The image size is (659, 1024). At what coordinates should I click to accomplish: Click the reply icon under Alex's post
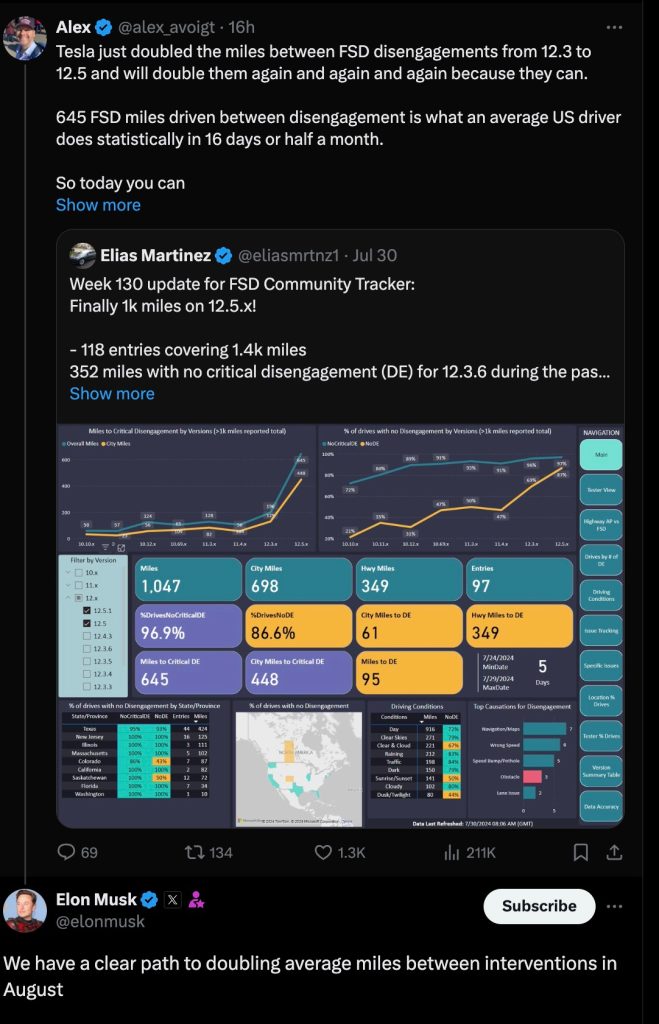click(67, 852)
